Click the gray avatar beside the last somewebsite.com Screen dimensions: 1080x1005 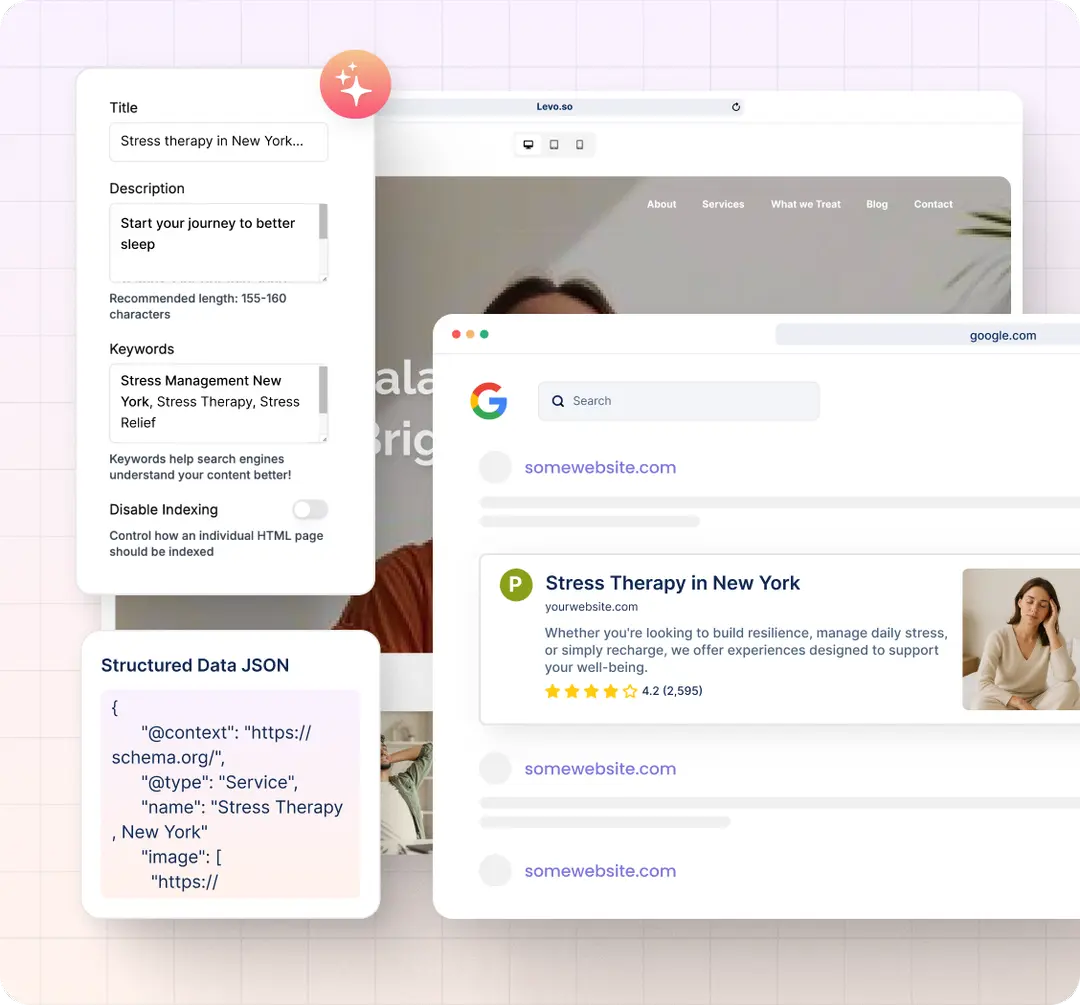[495, 871]
